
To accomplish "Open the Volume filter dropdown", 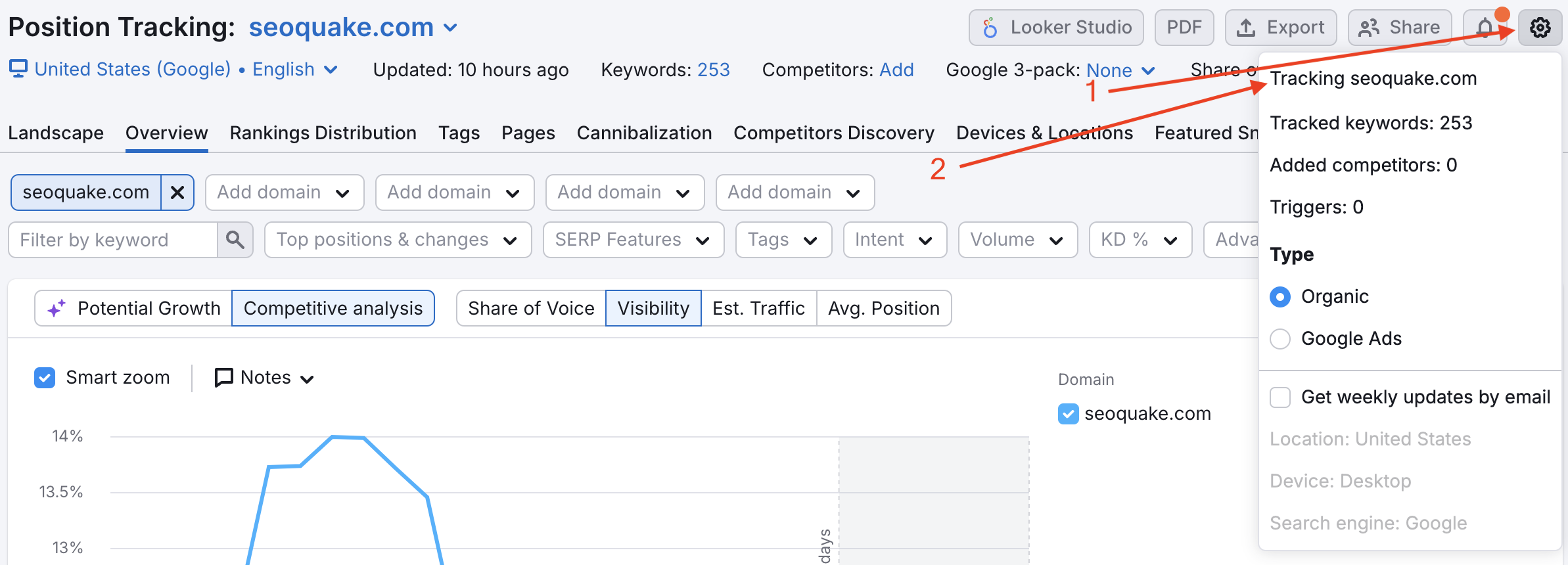I will (1018, 240).
